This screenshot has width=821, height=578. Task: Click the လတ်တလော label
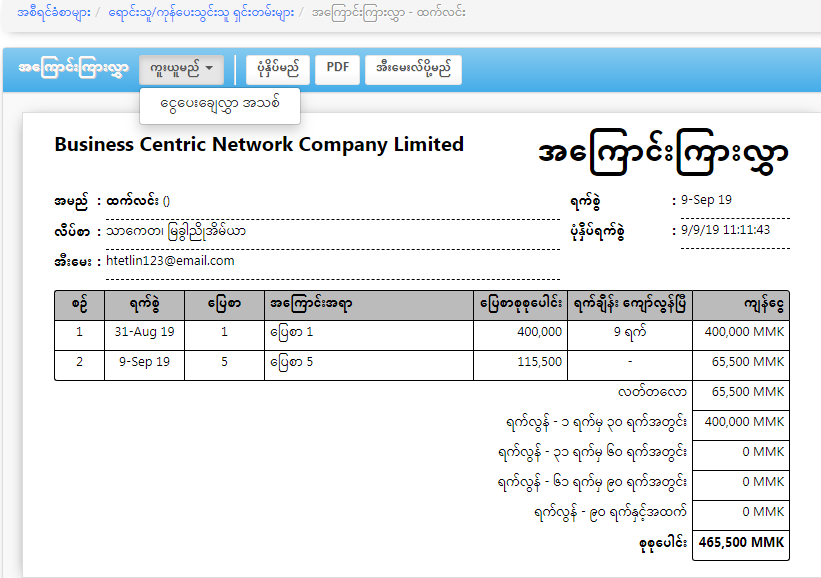[x=652, y=392]
